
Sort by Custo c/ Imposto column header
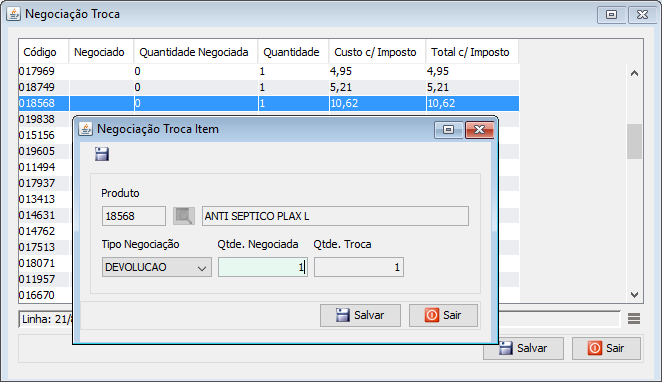tap(377, 52)
